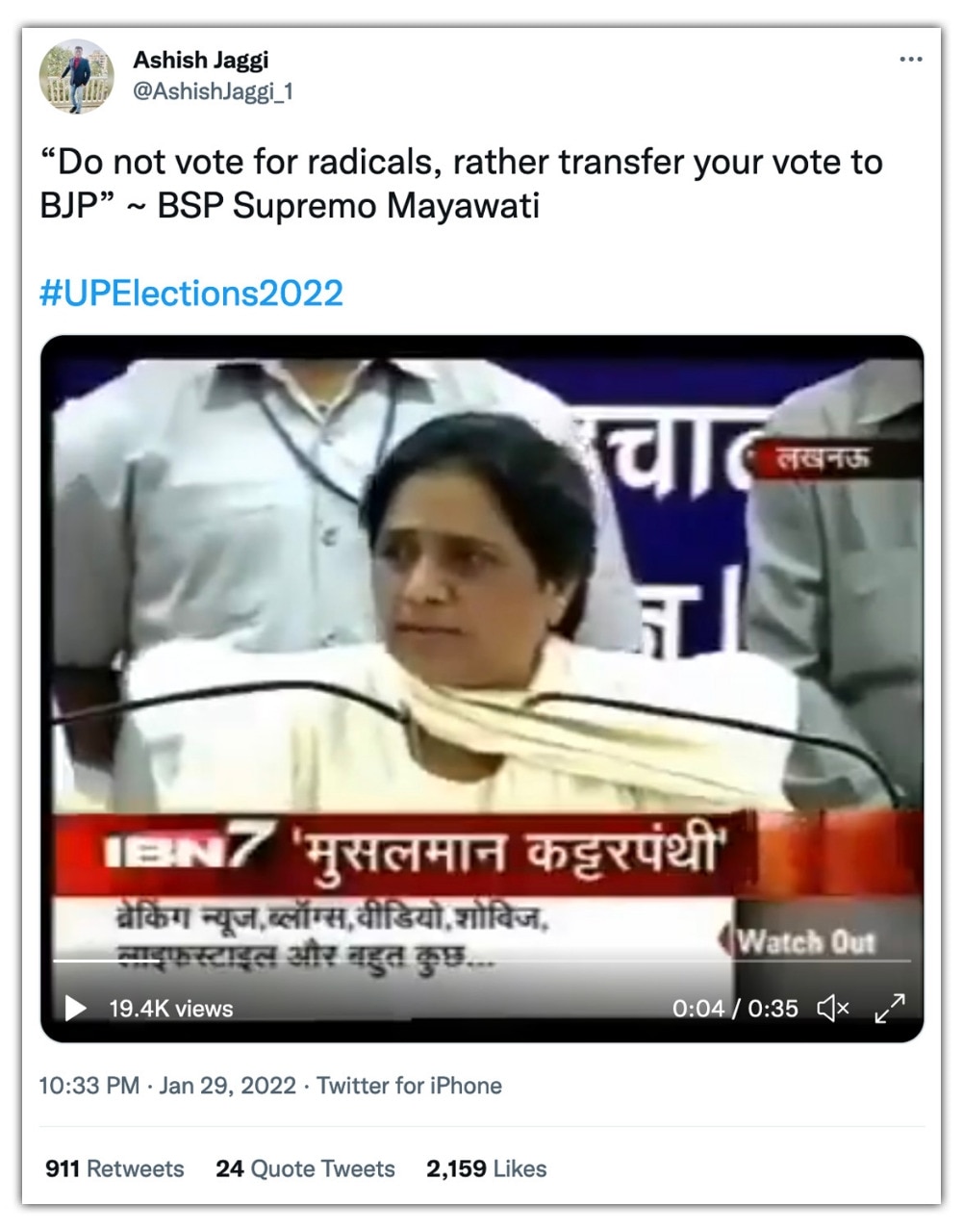View the 24 Quote Tweets
The width and height of the screenshot is (963, 1232).
coord(305,1168)
